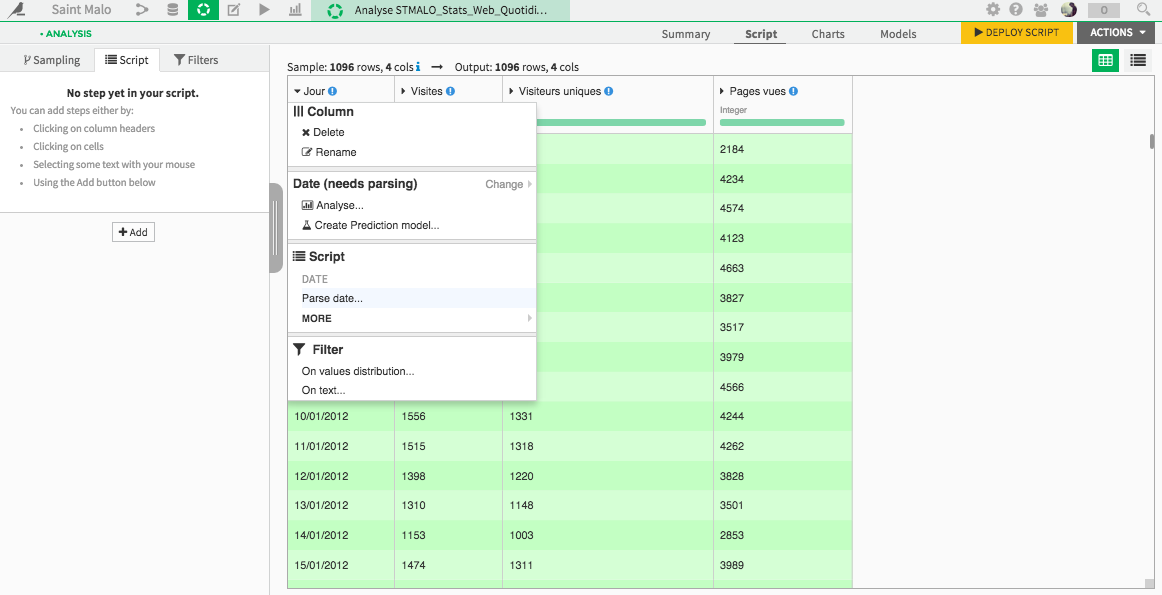Switch to table grid view
1162x595 pixels.
[1105, 61]
